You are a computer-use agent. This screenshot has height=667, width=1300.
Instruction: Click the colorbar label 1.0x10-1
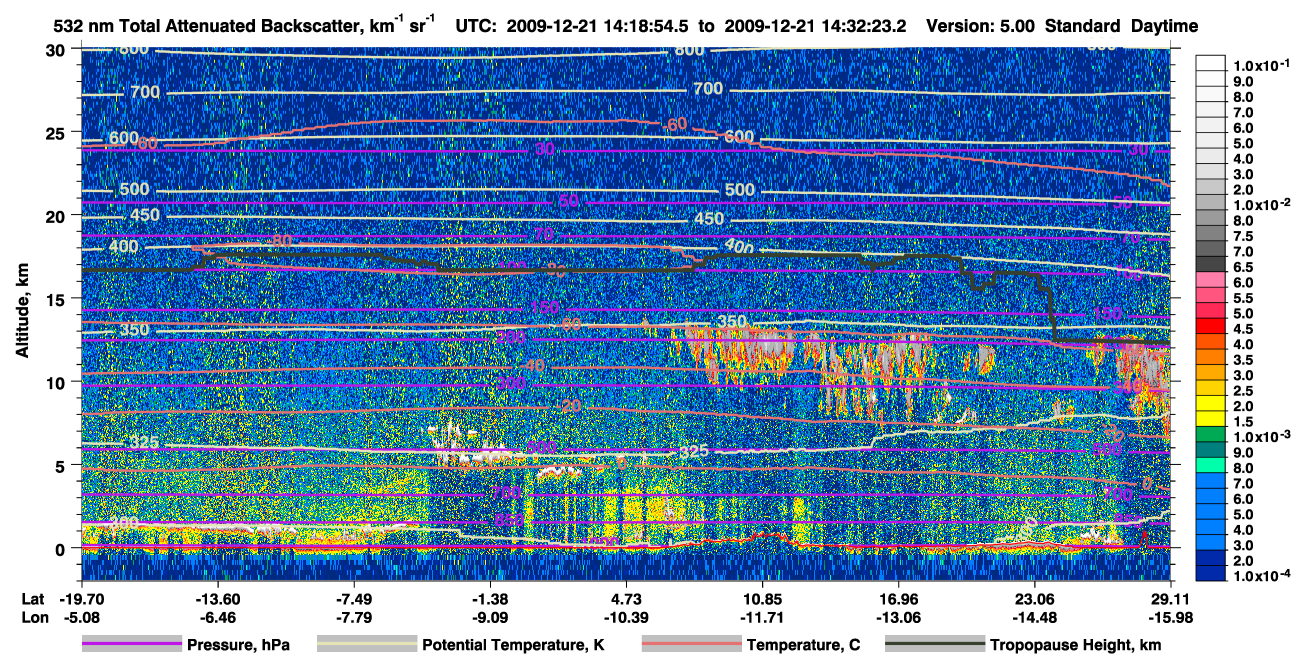[x=1260, y=65]
